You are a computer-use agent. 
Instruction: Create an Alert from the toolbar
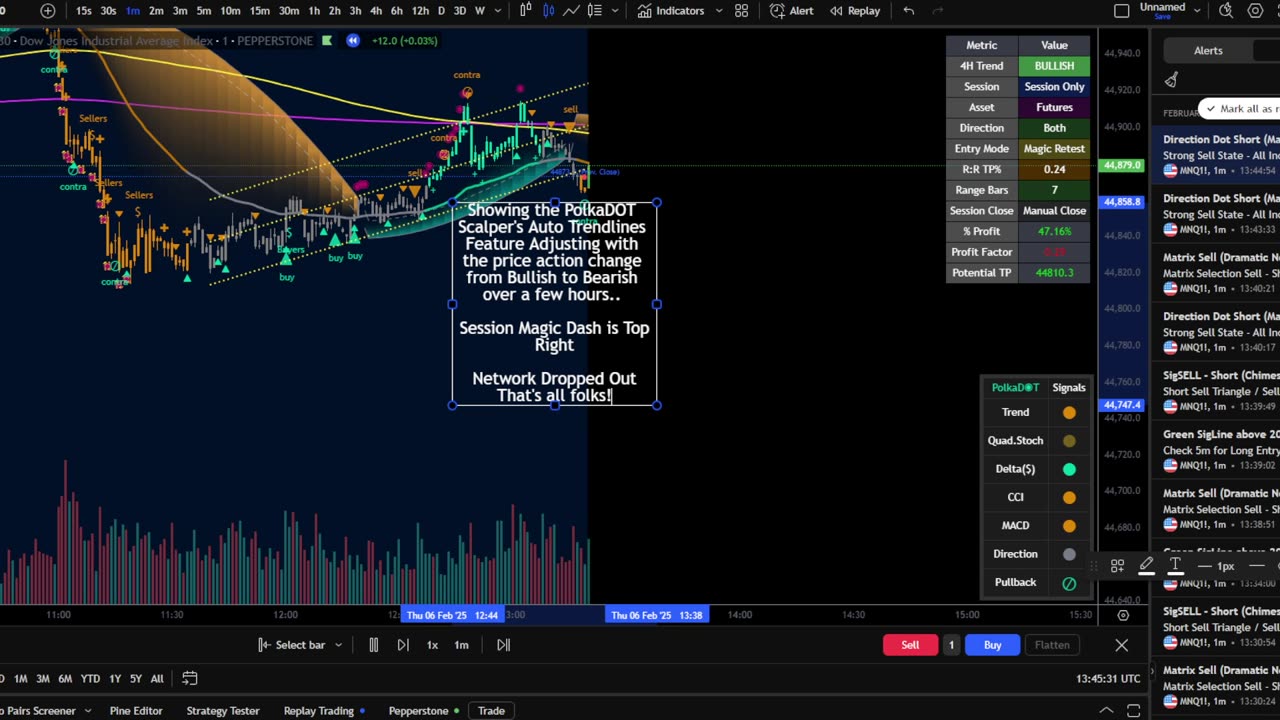tap(791, 11)
